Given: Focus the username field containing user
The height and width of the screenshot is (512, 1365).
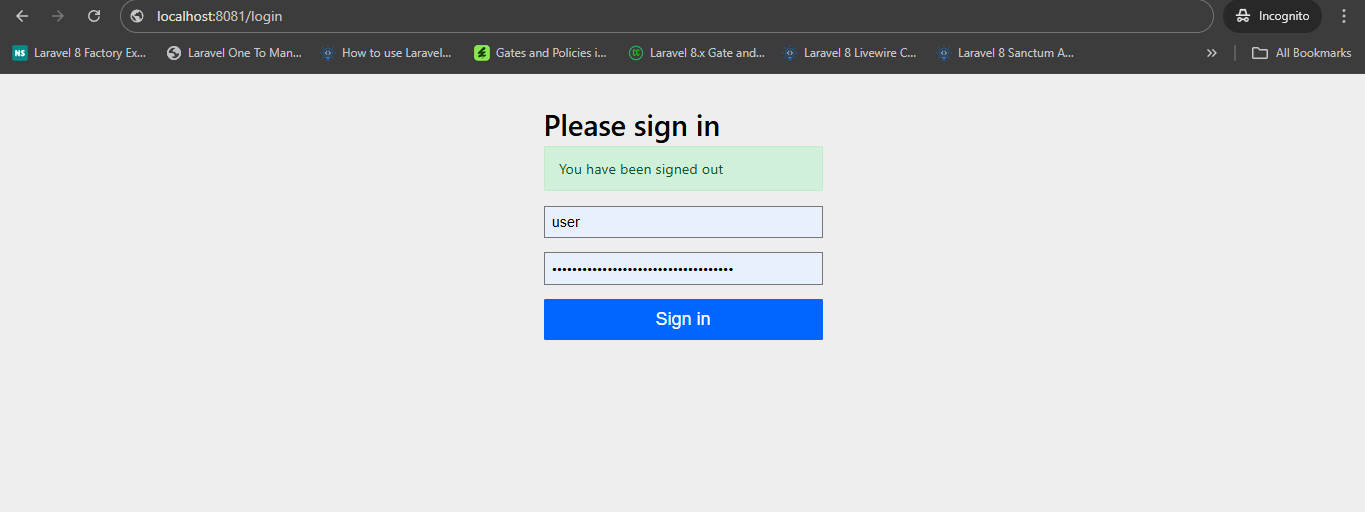Looking at the screenshot, I should (683, 222).
